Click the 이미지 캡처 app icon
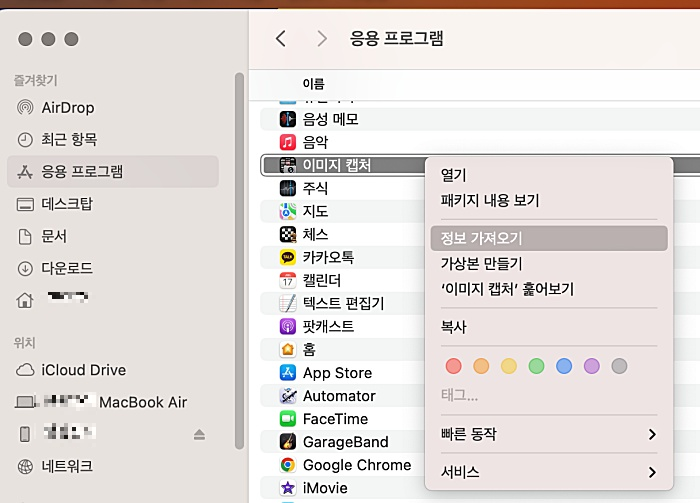Image resolution: width=700 pixels, height=503 pixels. coord(288,165)
